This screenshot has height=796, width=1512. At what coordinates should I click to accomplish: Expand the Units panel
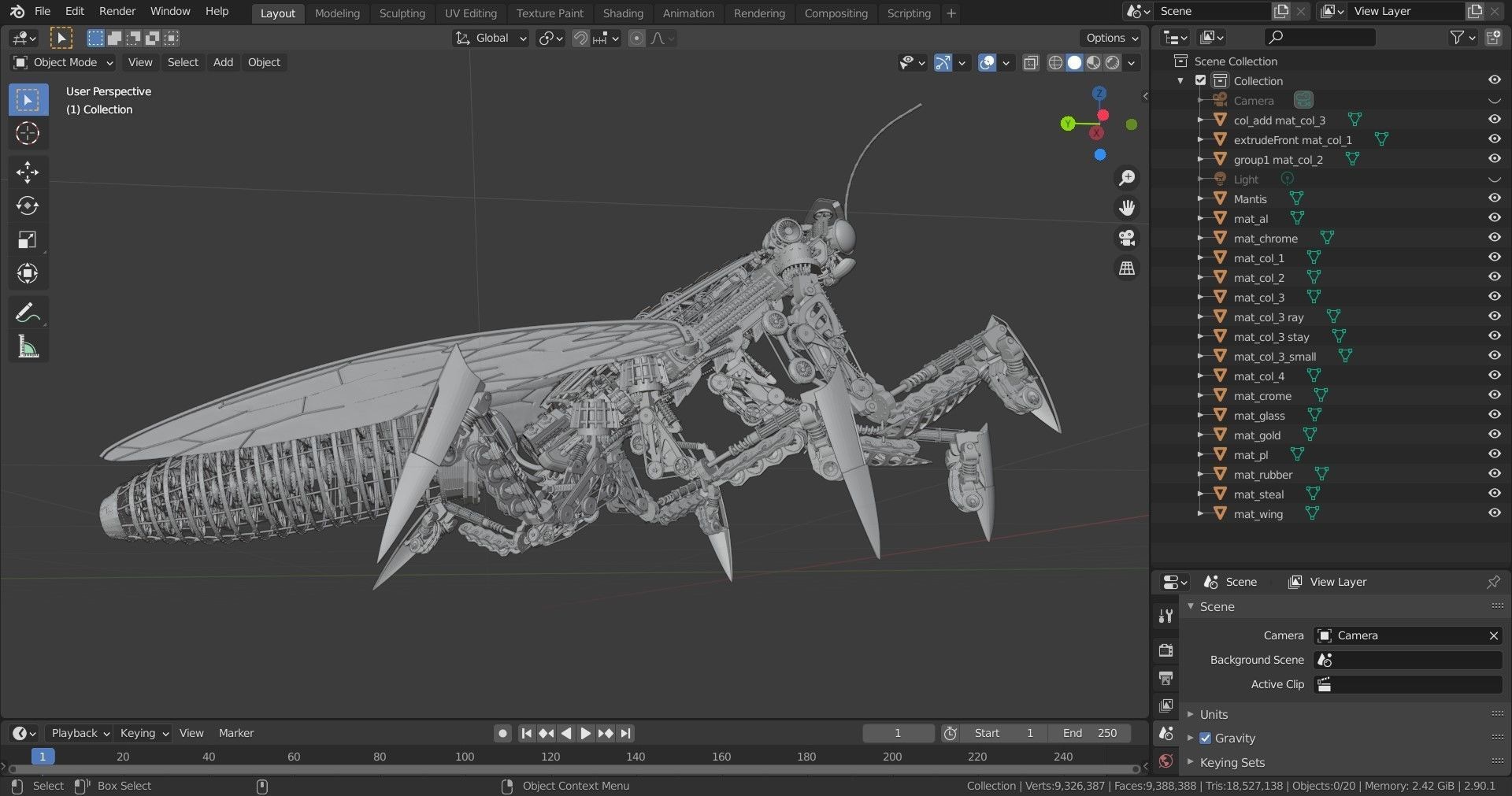(x=1214, y=714)
